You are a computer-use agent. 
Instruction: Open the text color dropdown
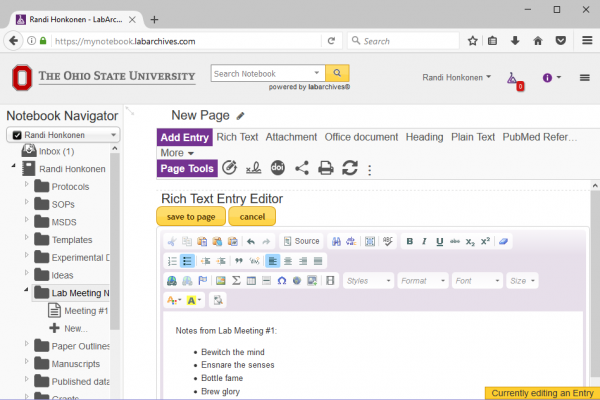(174, 300)
